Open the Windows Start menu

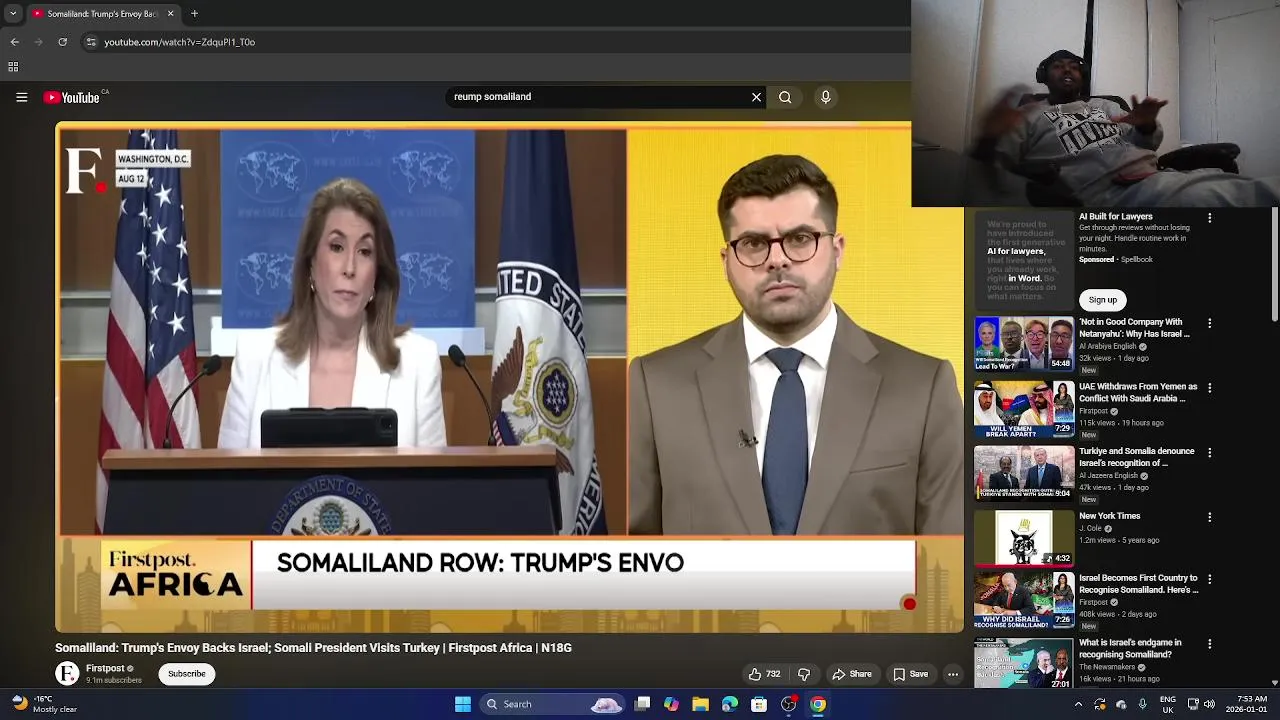463,704
